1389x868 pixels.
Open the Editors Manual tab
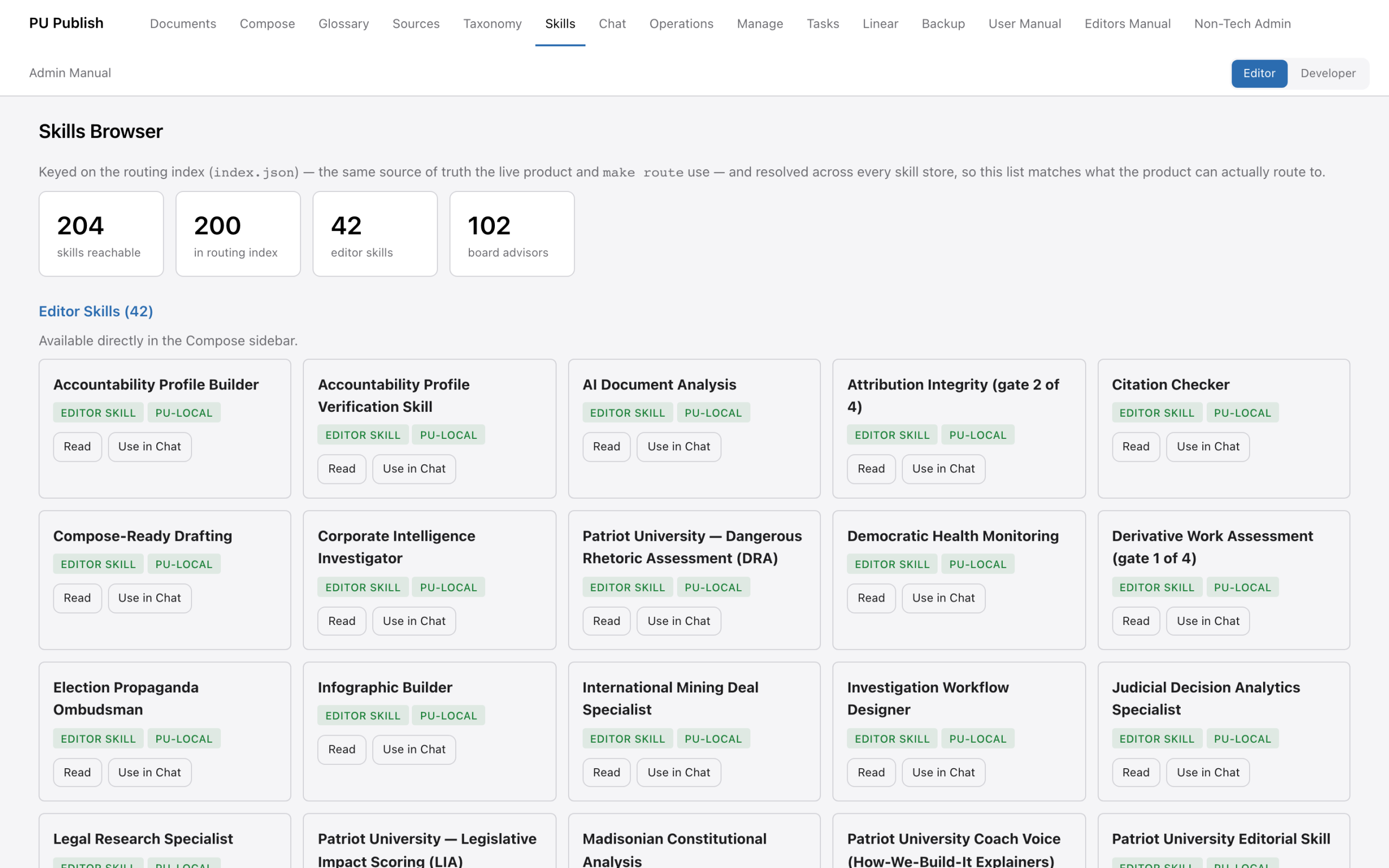click(x=1127, y=23)
